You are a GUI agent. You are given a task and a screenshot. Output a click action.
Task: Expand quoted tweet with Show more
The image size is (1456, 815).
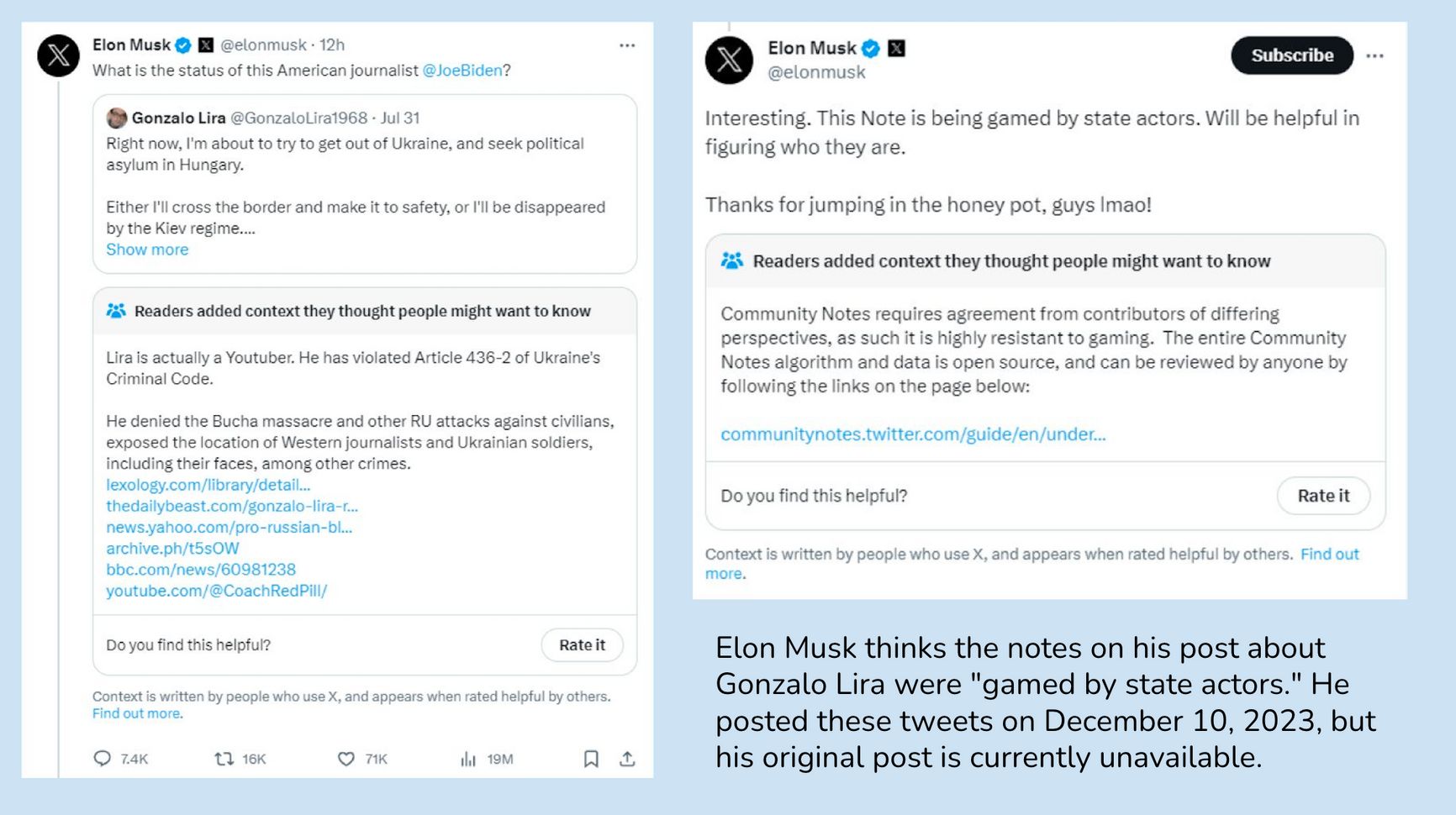[x=147, y=250]
